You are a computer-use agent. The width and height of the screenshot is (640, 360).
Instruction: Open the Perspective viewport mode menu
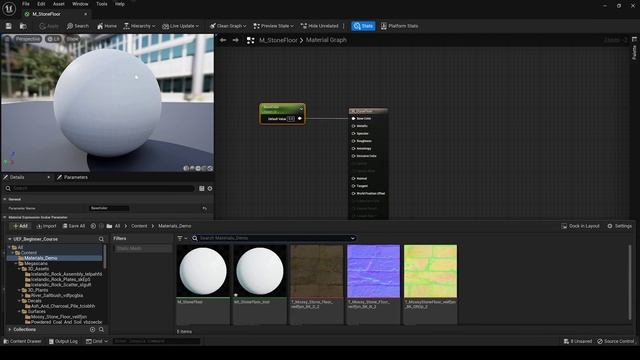28,39
